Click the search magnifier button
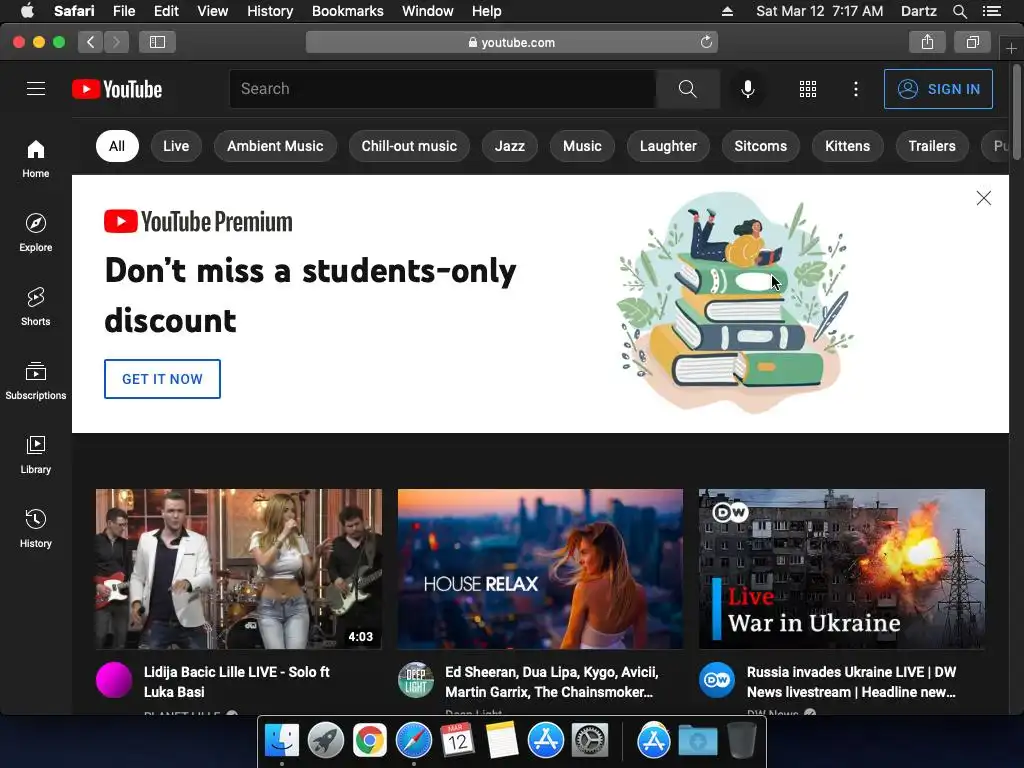The height and width of the screenshot is (768, 1024). [x=688, y=89]
